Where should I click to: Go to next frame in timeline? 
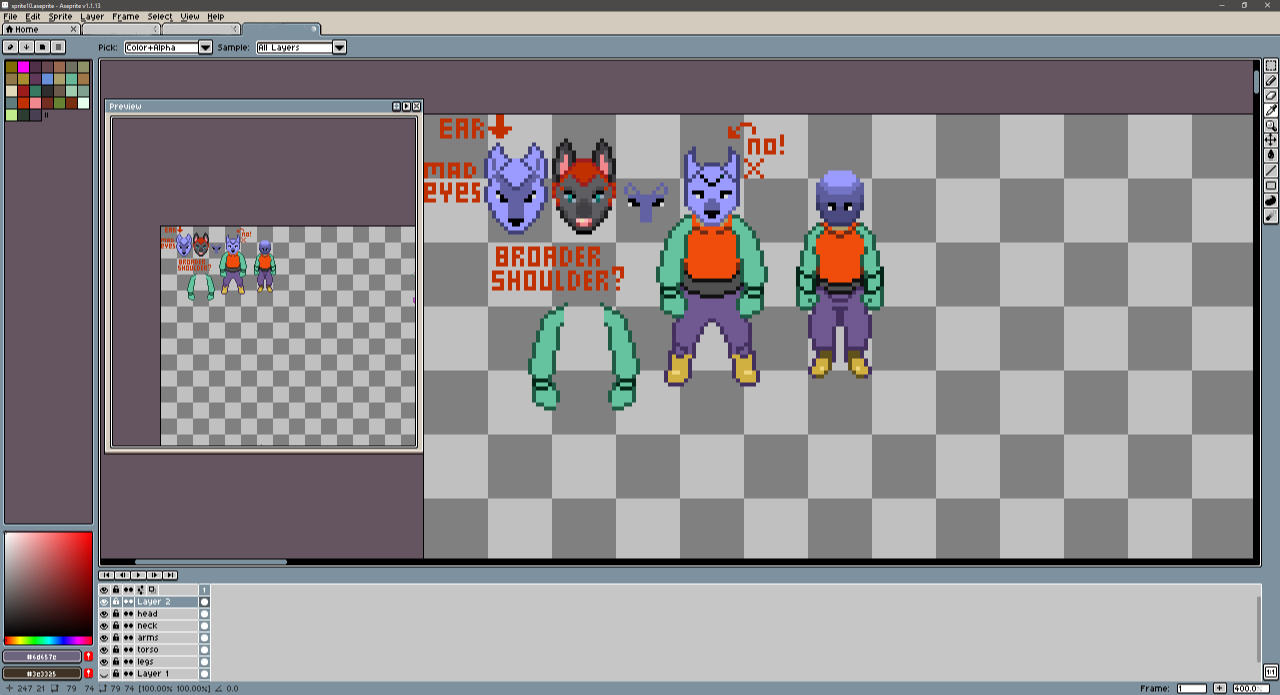(154, 575)
